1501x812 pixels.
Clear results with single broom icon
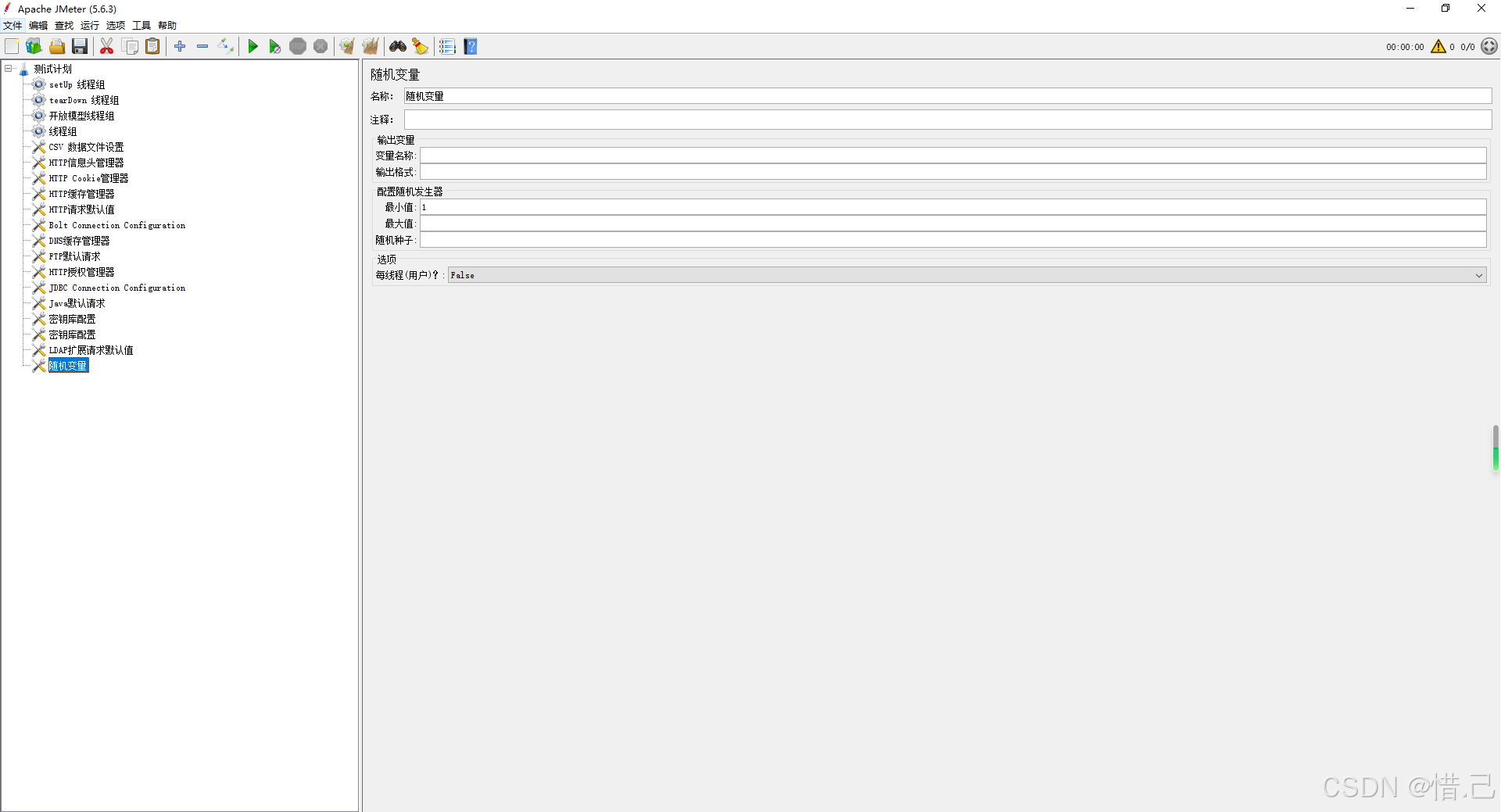coord(347,47)
